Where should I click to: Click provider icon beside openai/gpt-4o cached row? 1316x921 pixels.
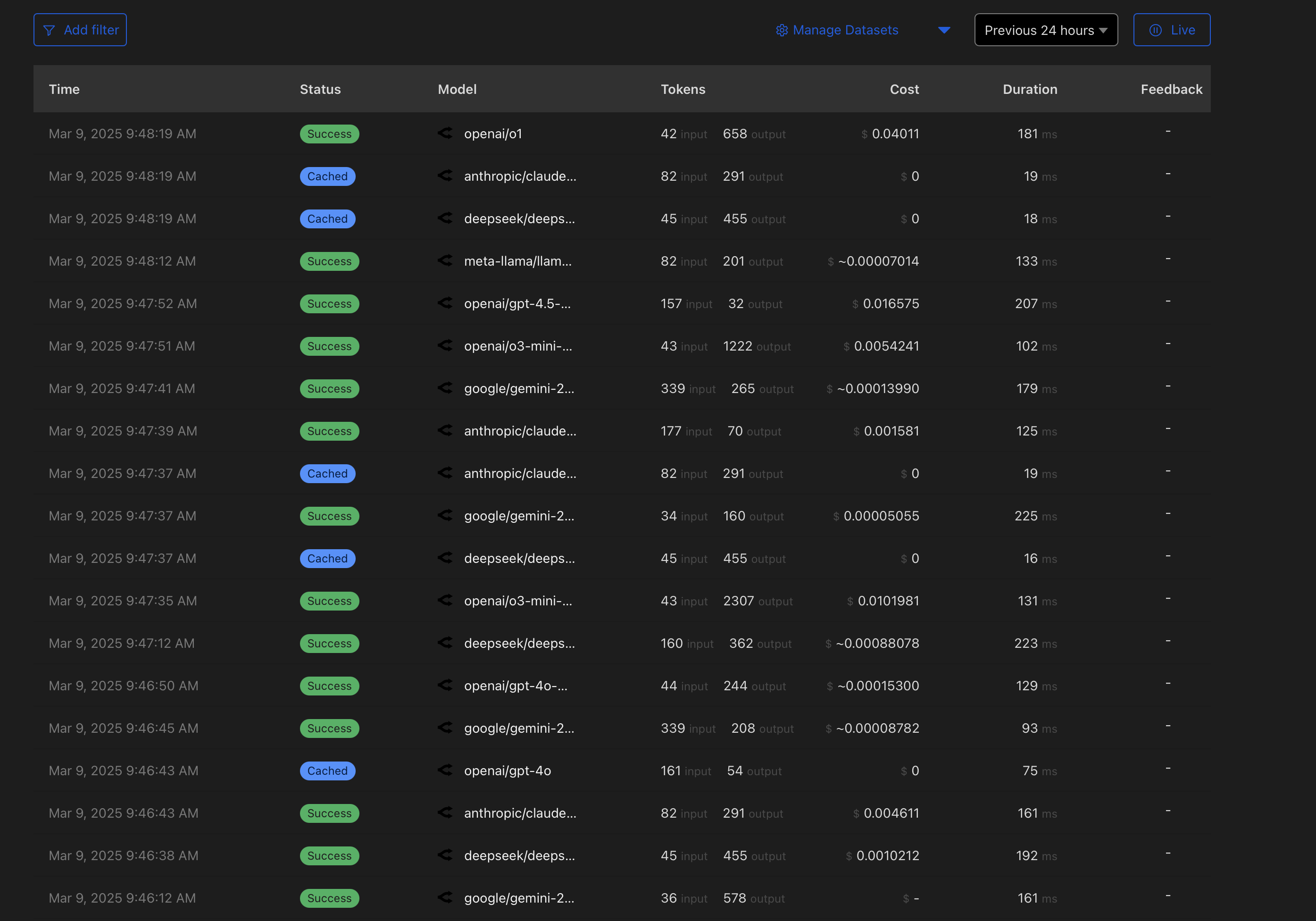point(445,770)
